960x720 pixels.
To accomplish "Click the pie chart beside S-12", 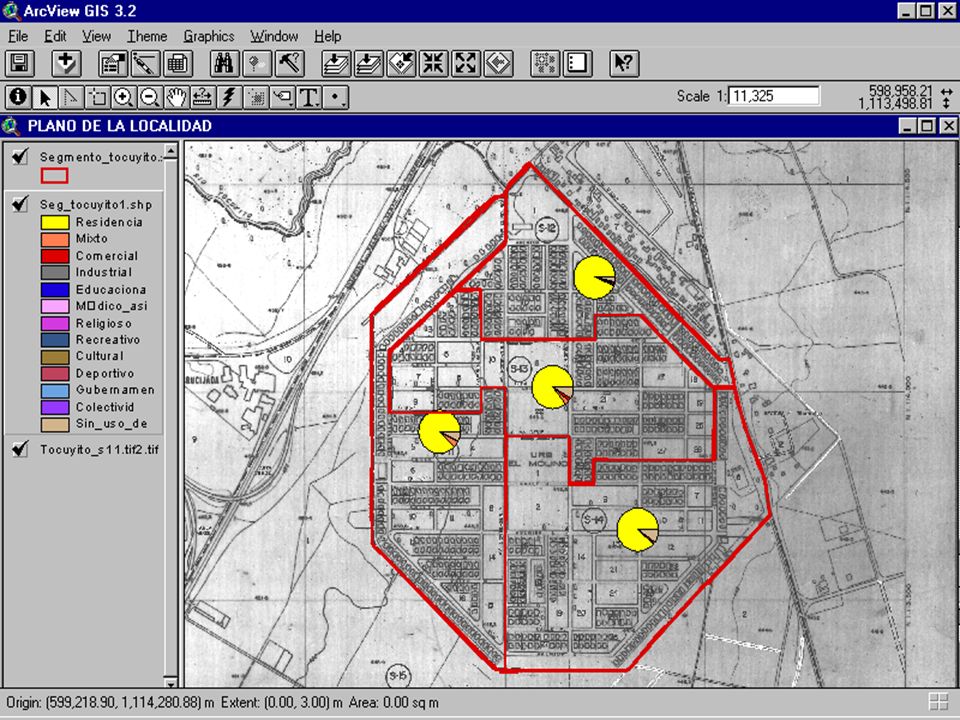I will tap(594, 277).
